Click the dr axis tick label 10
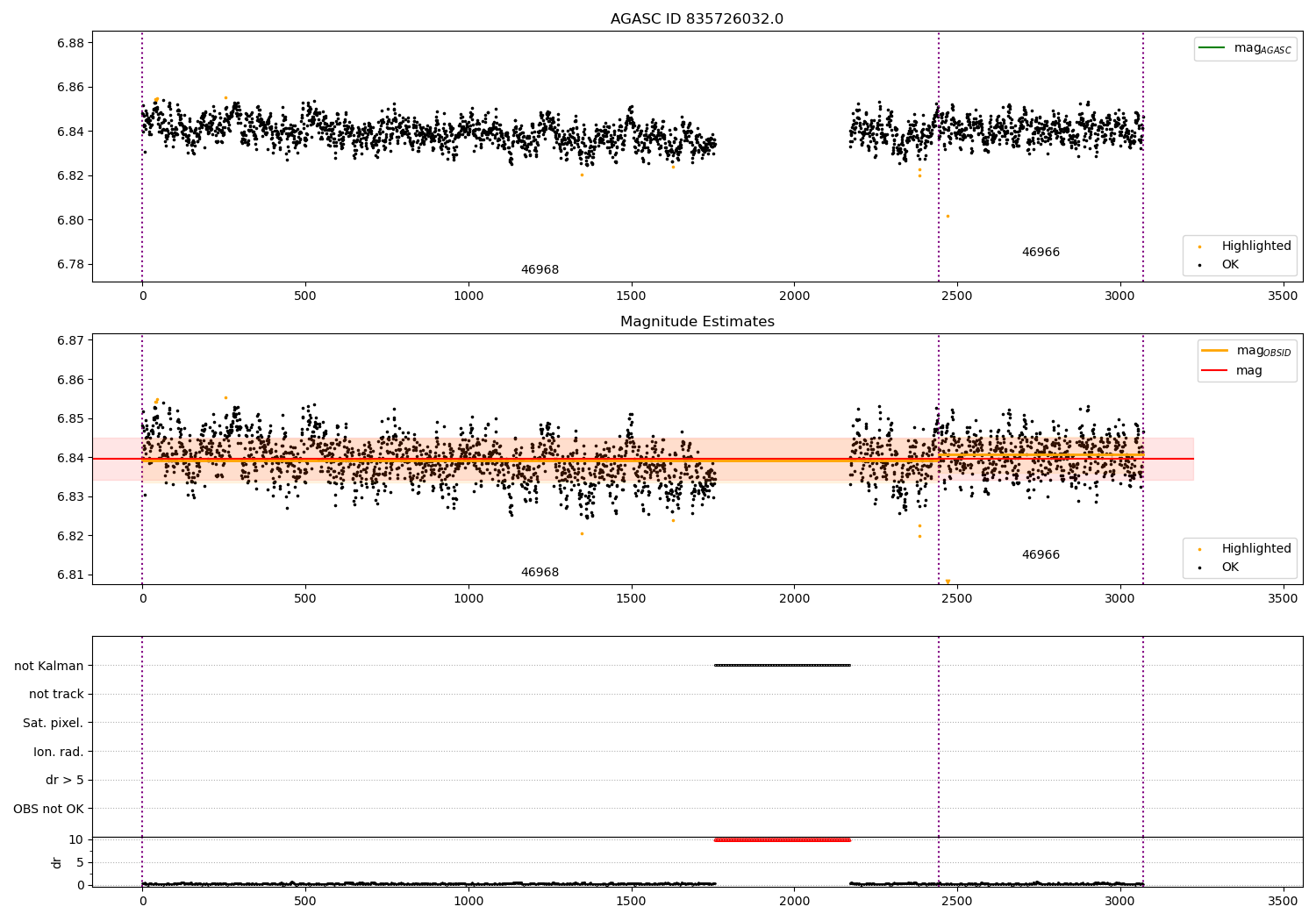Image resolution: width=1316 pixels, height=921 pixels. 76,839
